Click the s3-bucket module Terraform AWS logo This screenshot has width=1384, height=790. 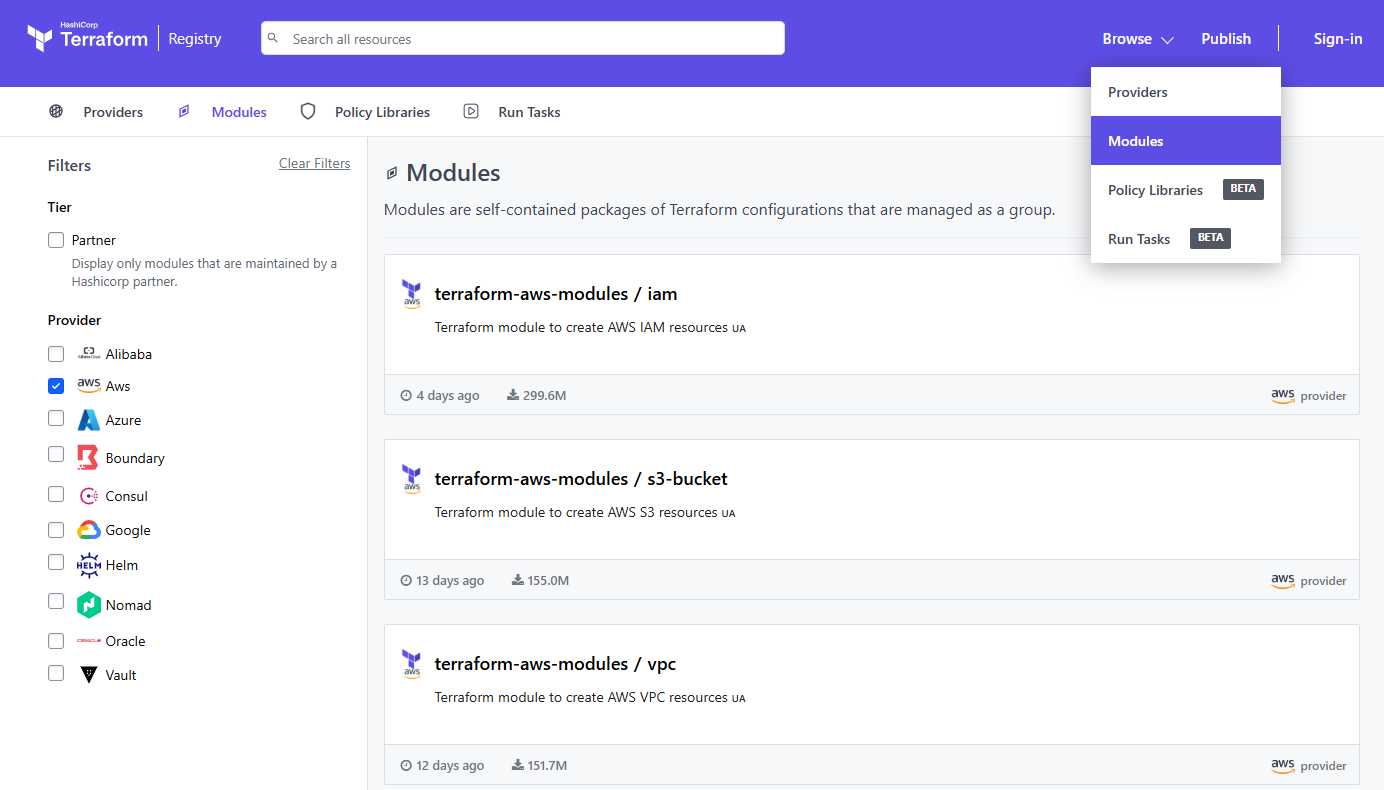(411, 480)
